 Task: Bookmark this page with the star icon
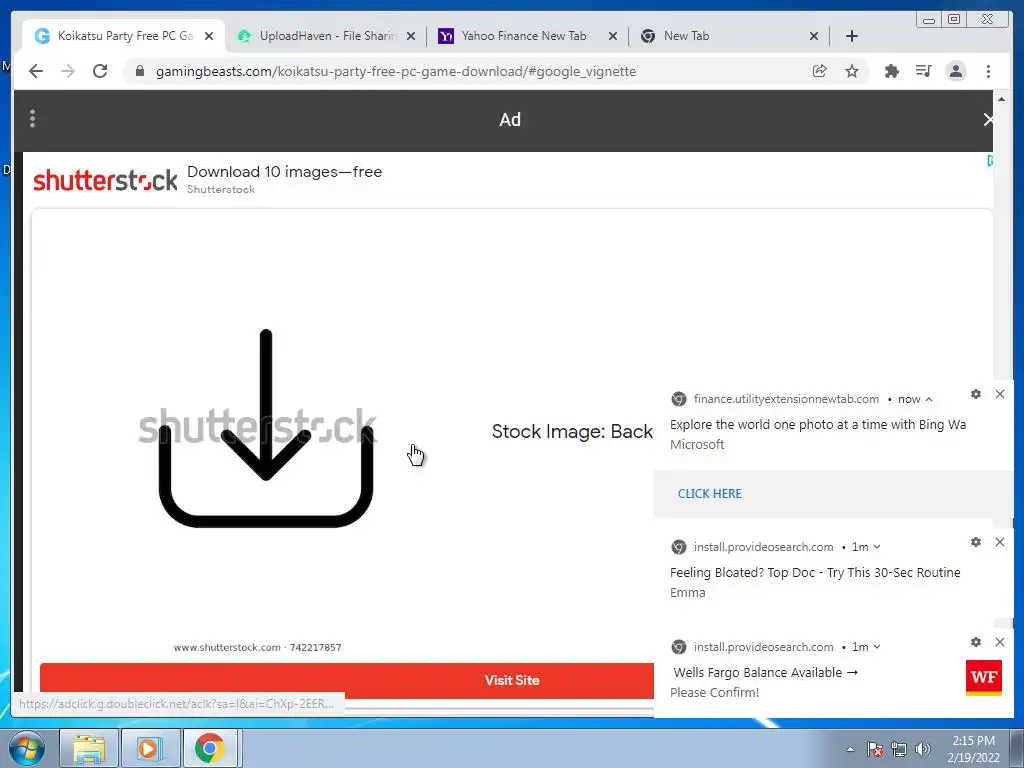coord(852,71)
